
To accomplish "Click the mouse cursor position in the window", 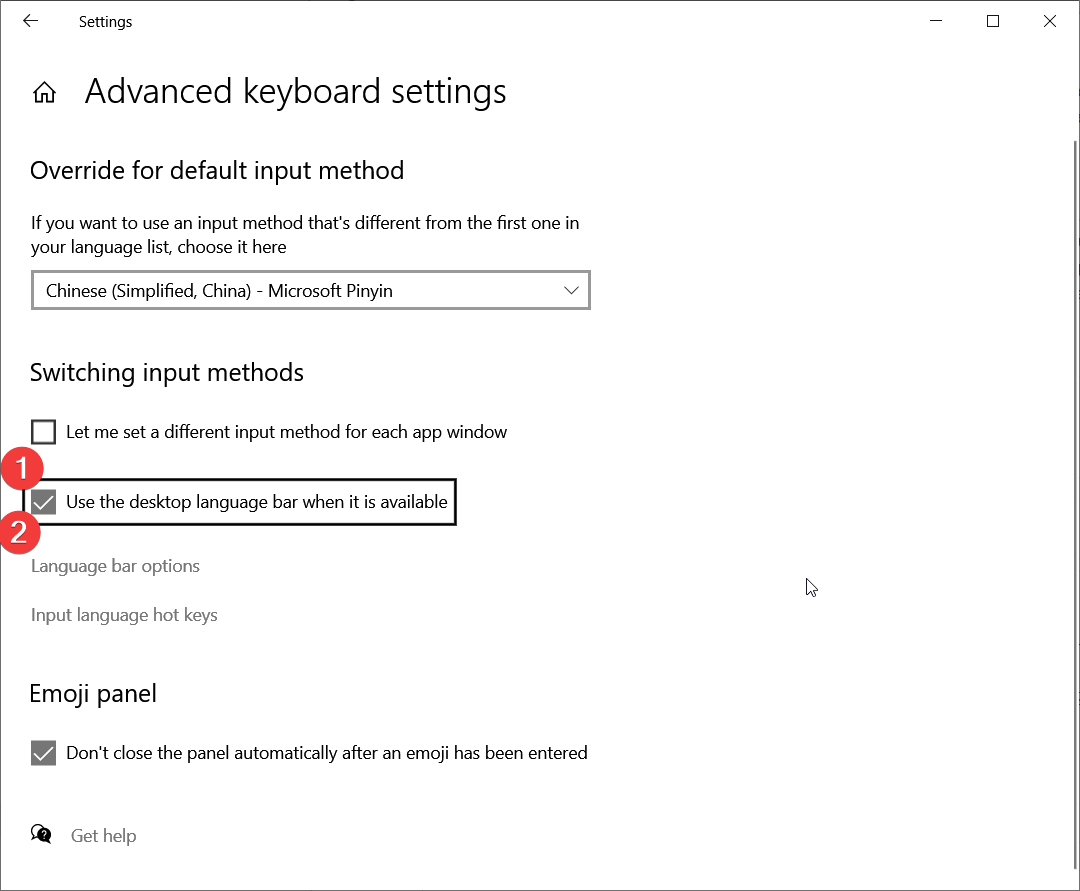I will click(x=811, y=587).
